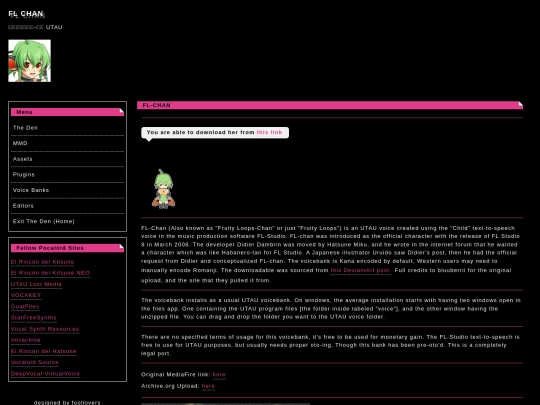Select Exit The Den (Home)

point(43,221)
